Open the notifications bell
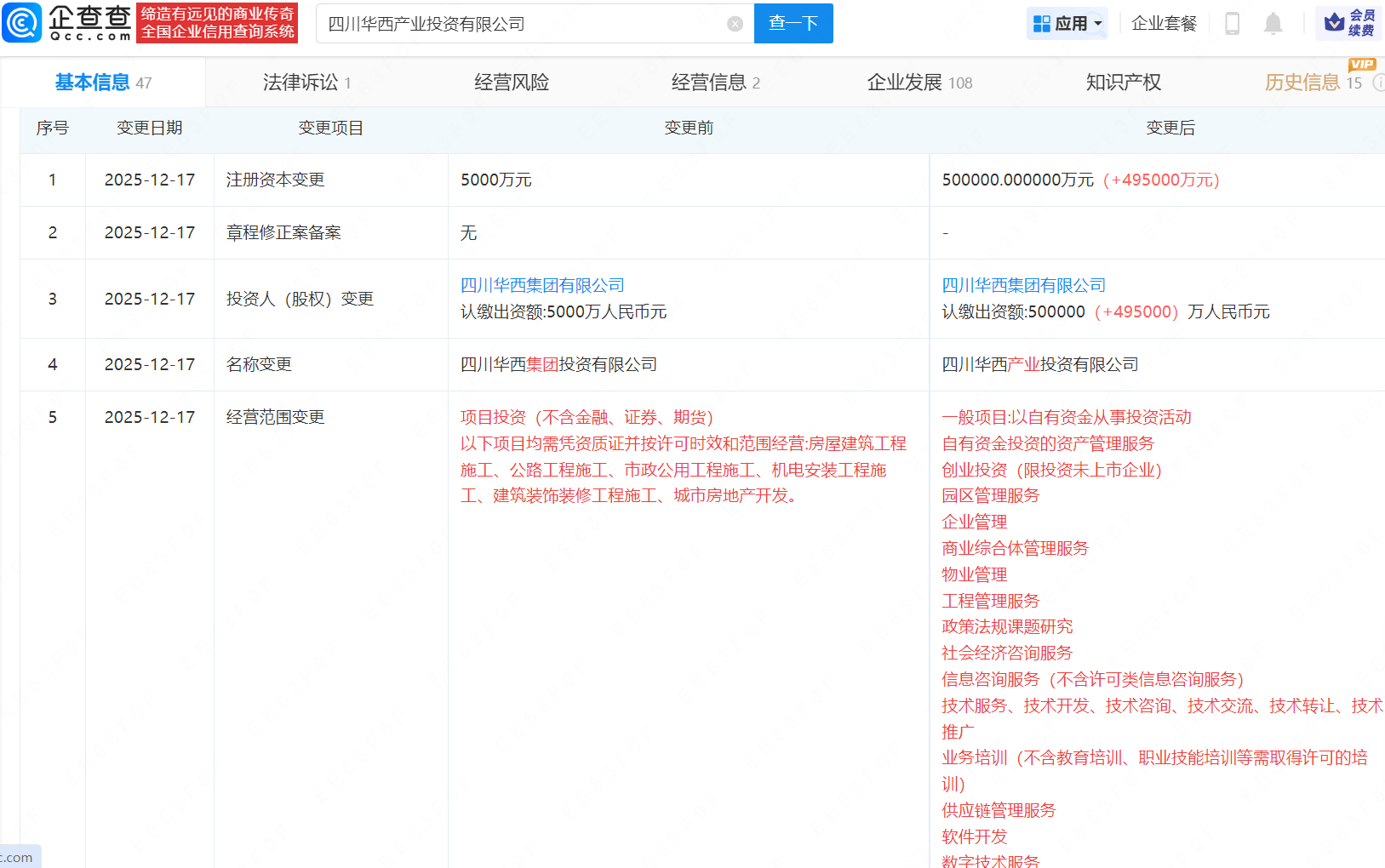 (1273, 24)
